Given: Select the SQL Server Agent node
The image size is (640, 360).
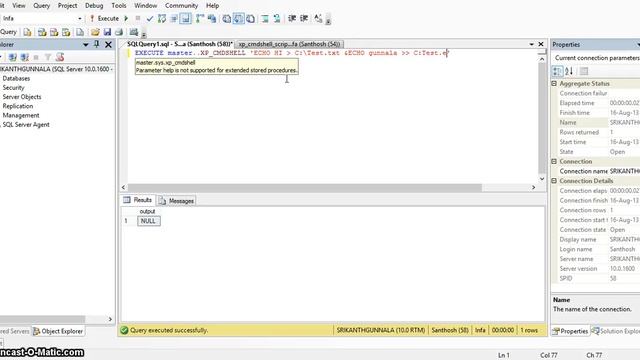Looking at the screenshot, I should pyautogui.click(x=26, y=124).
